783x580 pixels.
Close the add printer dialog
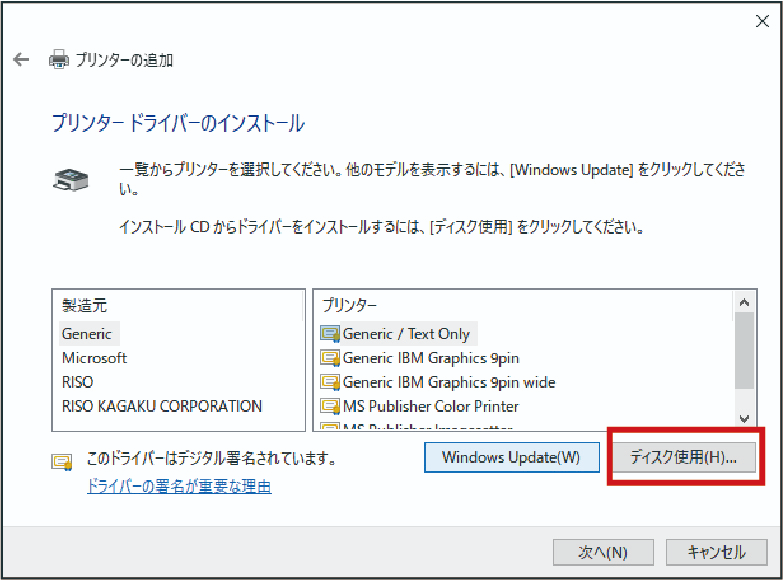coord(762,21)
